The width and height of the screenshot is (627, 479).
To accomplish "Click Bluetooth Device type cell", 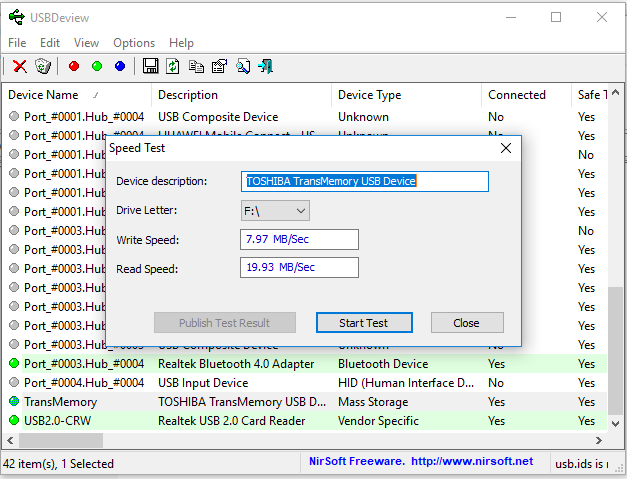I will pyautogui.click(x=383, y=364).
